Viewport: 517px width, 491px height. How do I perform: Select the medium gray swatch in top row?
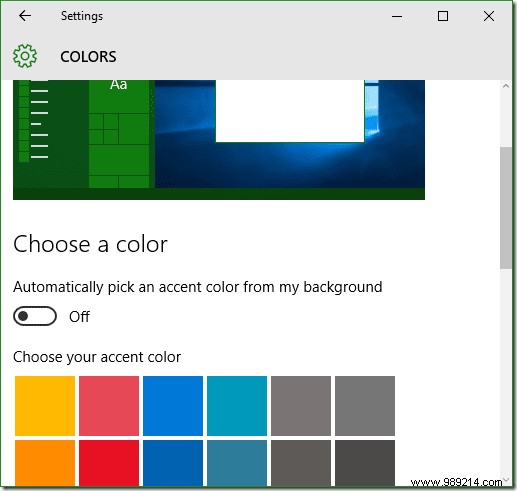click(x=365, y=406)
